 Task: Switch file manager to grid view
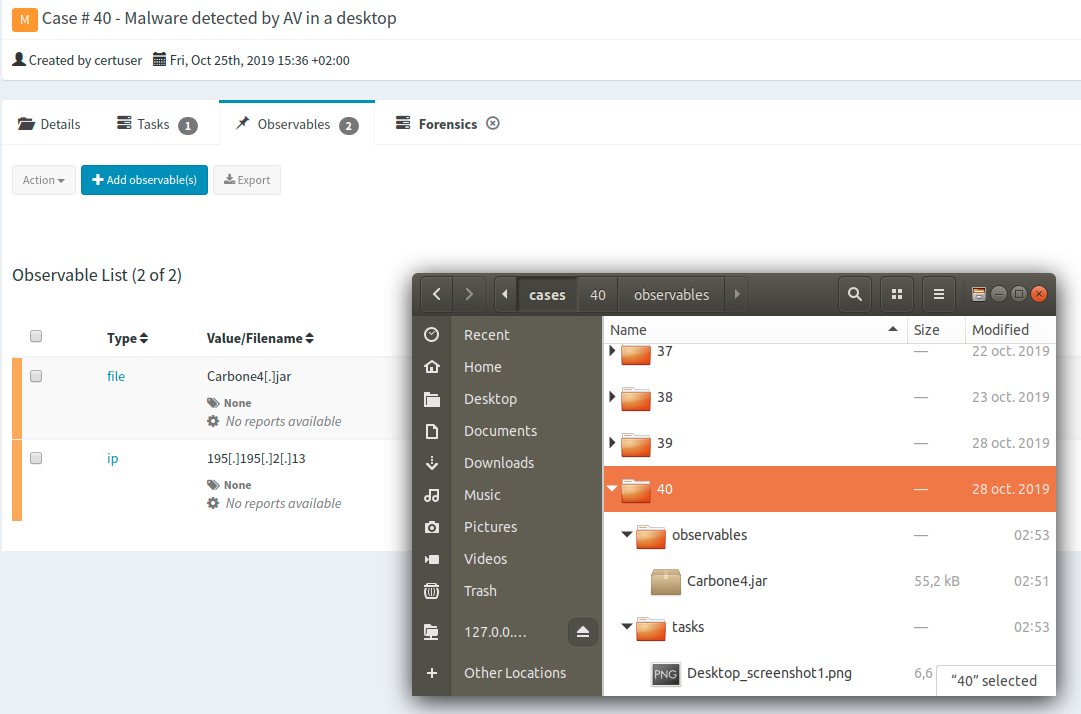[x=896, y=293]
